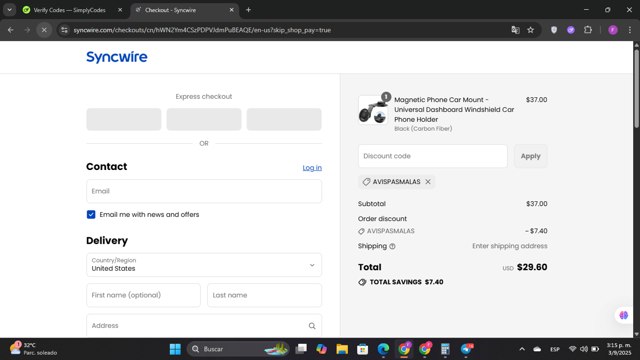Focus the Address field
Screen dimensions: 640x360
pyautogui.click(x=204, y=325)
